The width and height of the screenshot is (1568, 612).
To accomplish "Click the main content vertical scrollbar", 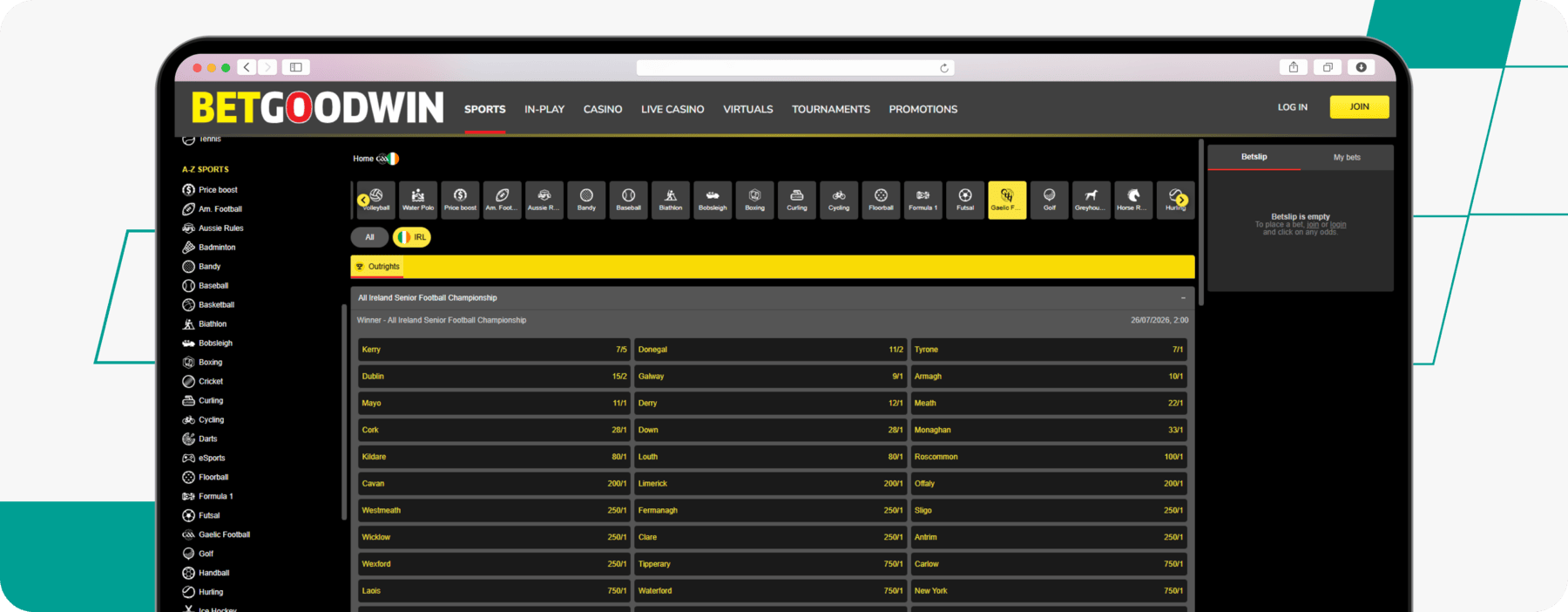I will coord(1201,222).
